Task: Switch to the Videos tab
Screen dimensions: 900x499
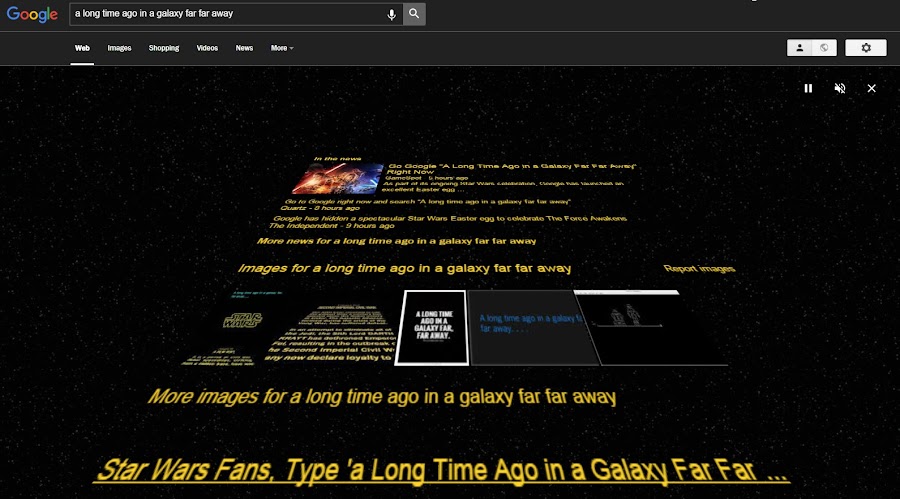Action: pyautogui.click(x=207, y=48)
